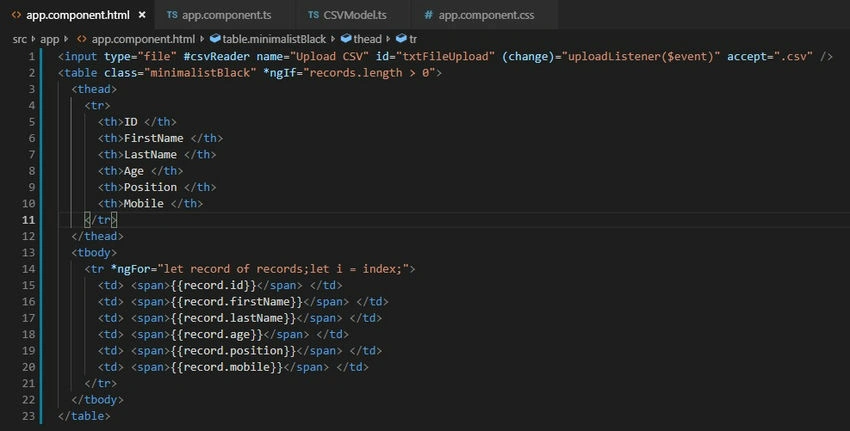Click the TS icon on app.component.ts tab
This screenshot has width=850, height=431.
tap(172, 15)
